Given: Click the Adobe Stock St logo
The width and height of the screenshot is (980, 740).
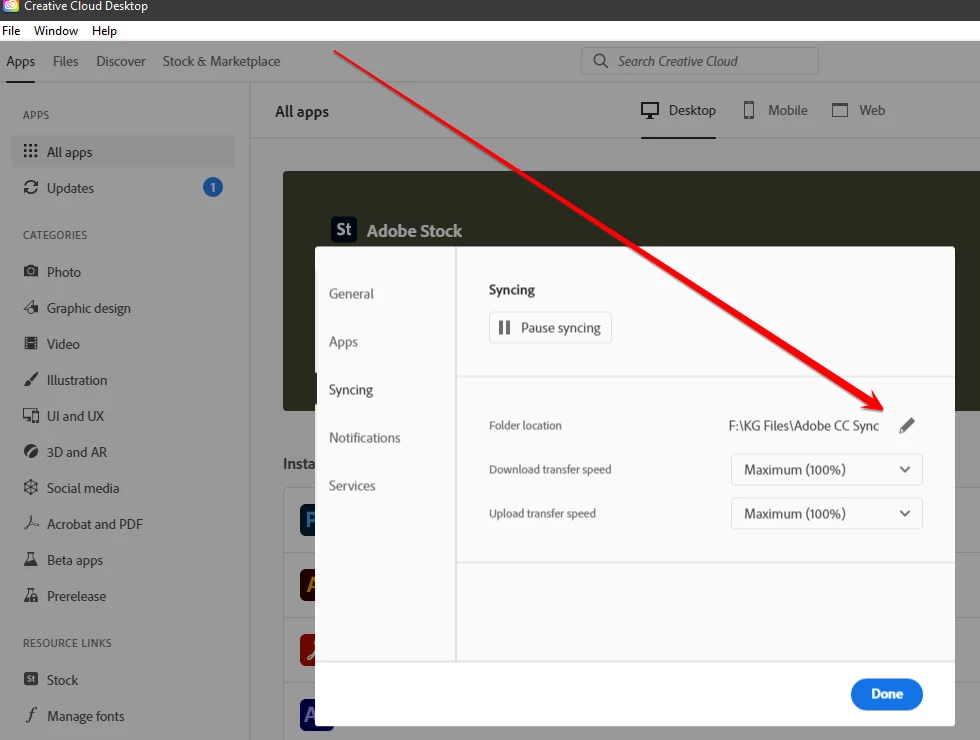Looking at the screenshot, I should pos(344,229).
